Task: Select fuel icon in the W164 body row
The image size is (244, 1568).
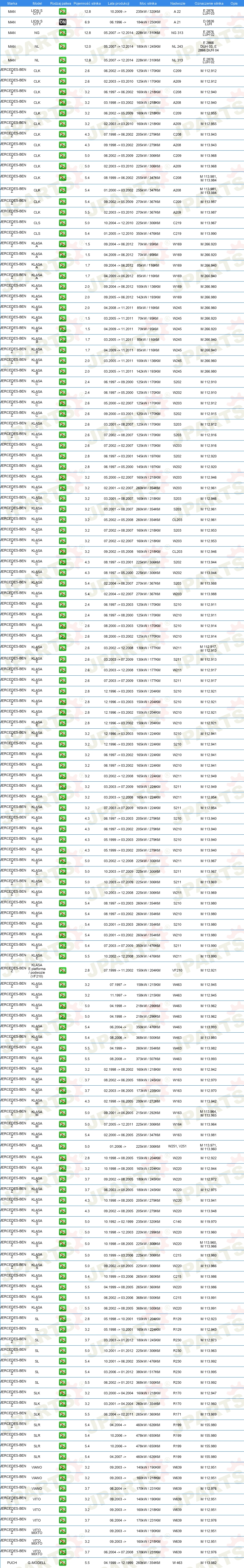Action: point(63,1124)
